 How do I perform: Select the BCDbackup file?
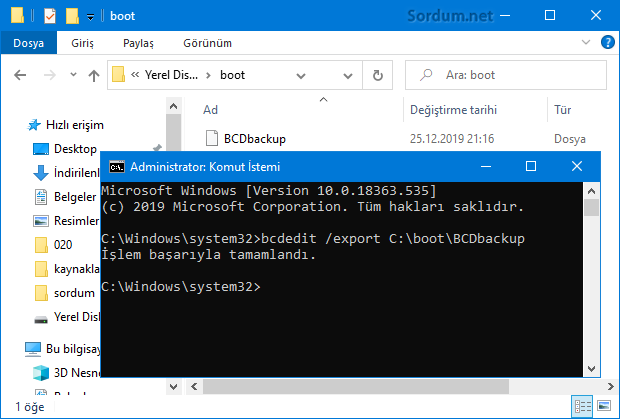point(255,139)
